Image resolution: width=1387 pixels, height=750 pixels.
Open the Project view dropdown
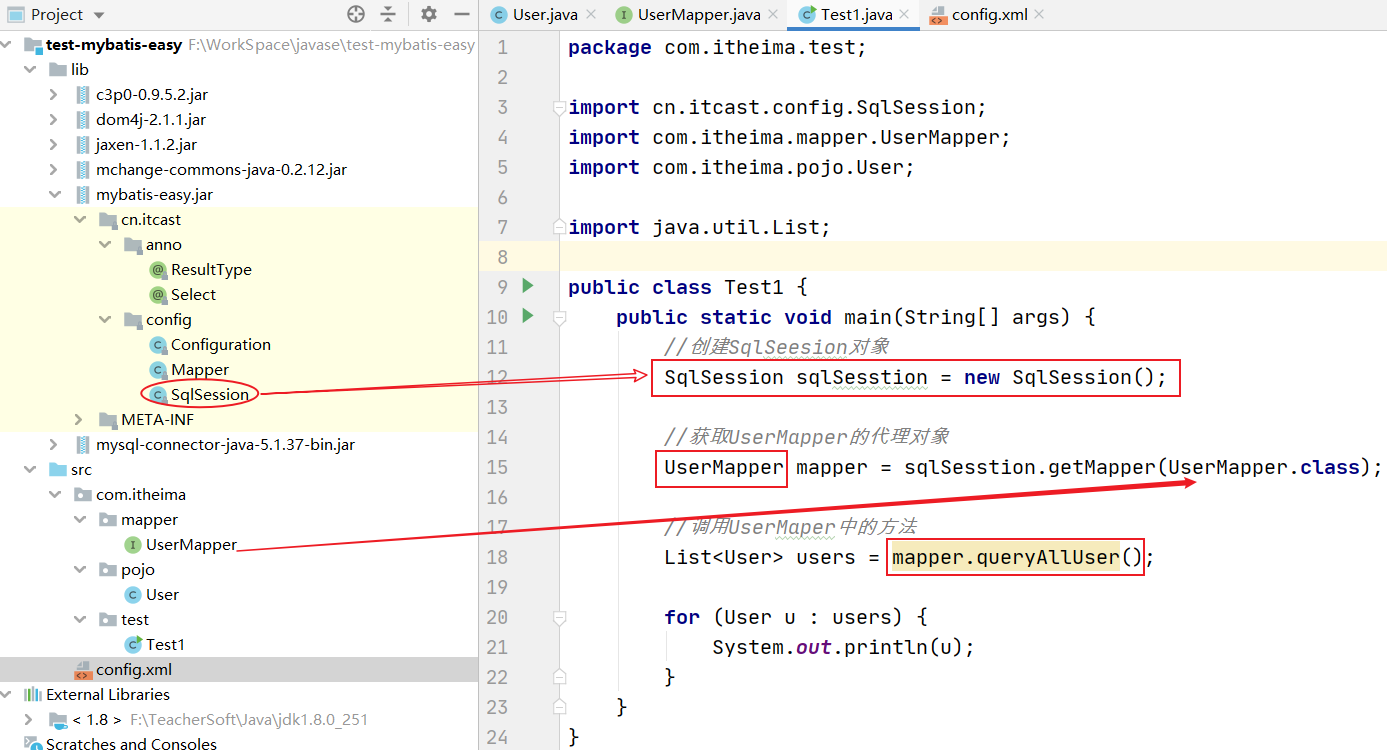coord(98,15)
